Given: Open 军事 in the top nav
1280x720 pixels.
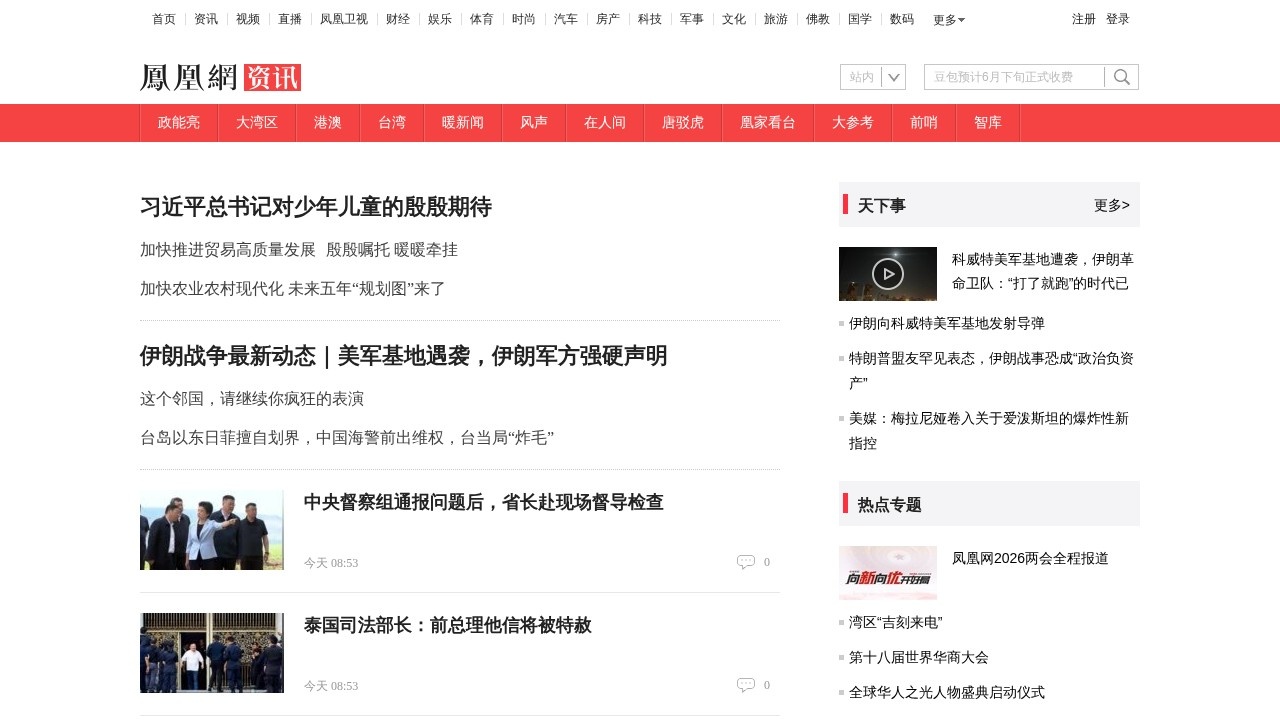Looking at the screenshot, I should 692,19.
